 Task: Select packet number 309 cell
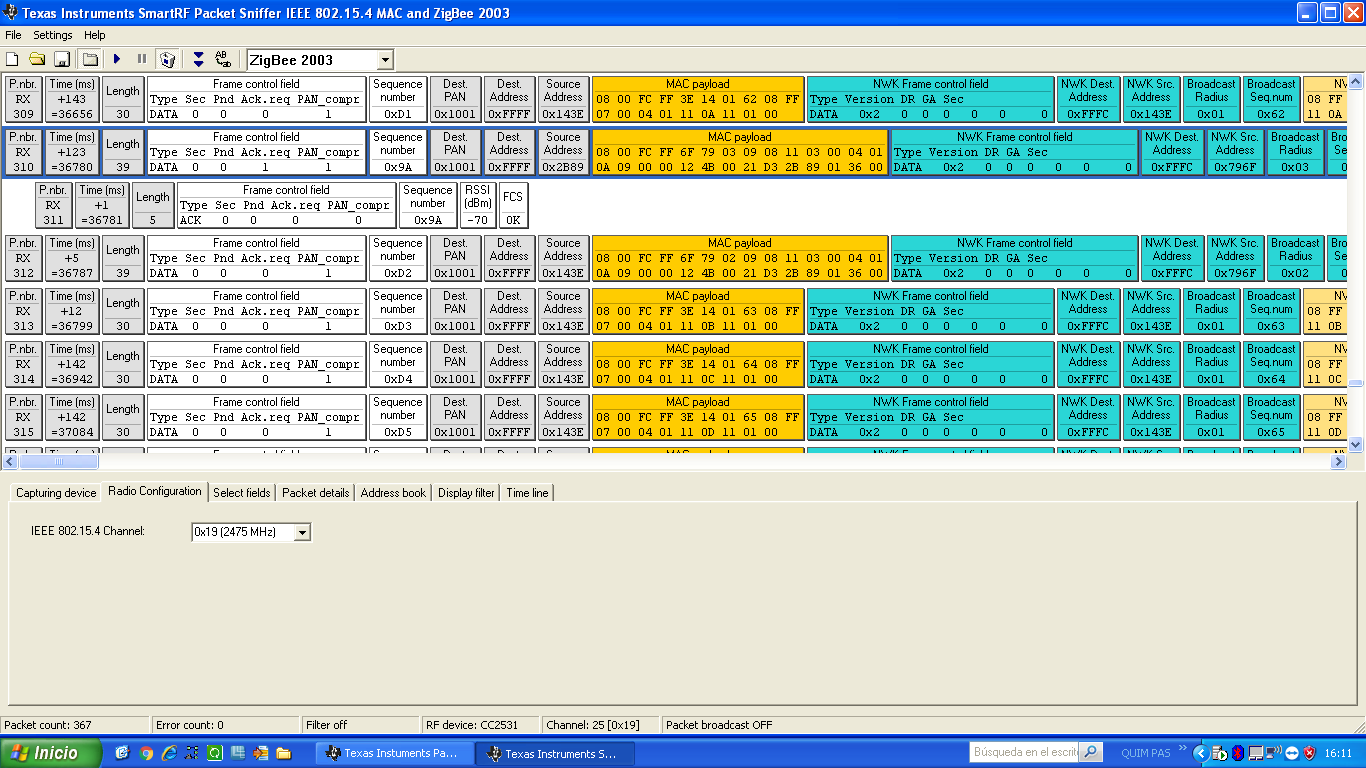point(24,99)
